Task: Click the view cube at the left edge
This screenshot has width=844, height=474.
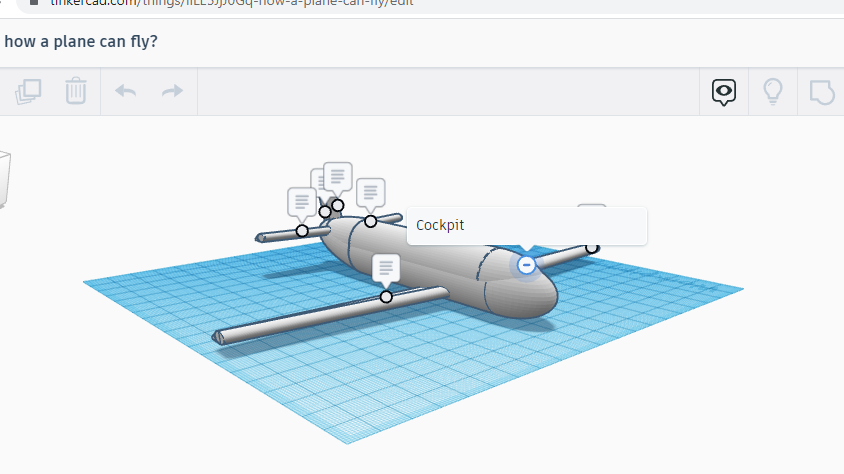Action: click(x=4, y=180)
